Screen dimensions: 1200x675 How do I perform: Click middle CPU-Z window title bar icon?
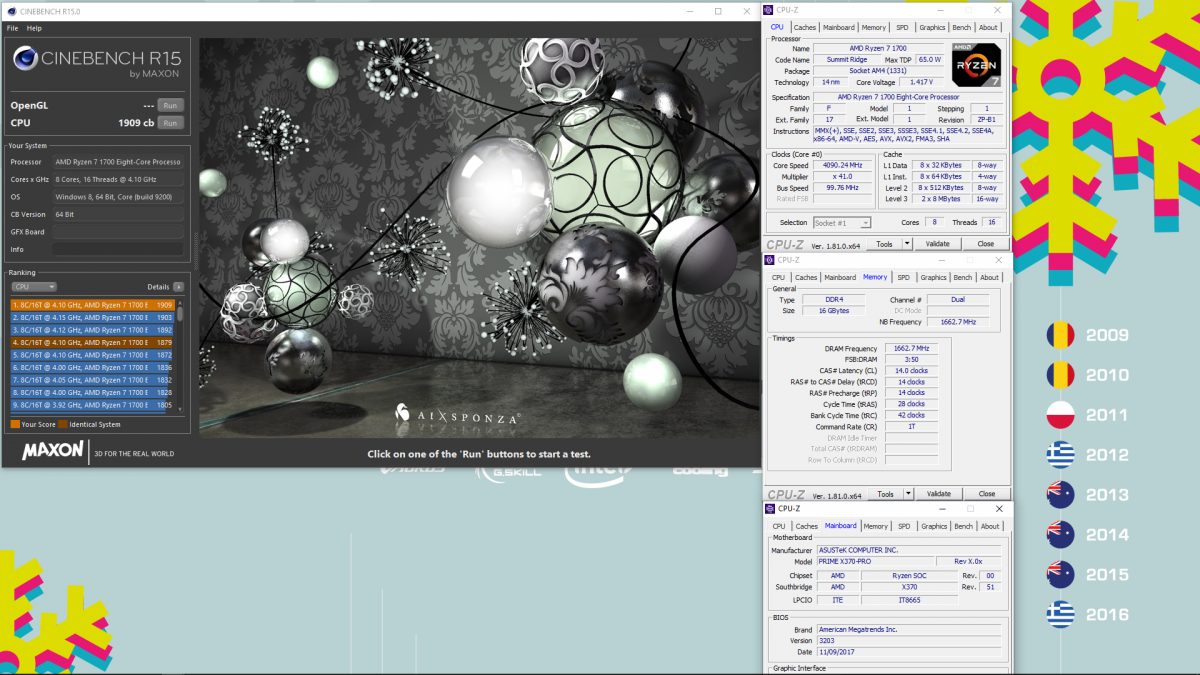[x=769, y=260]
